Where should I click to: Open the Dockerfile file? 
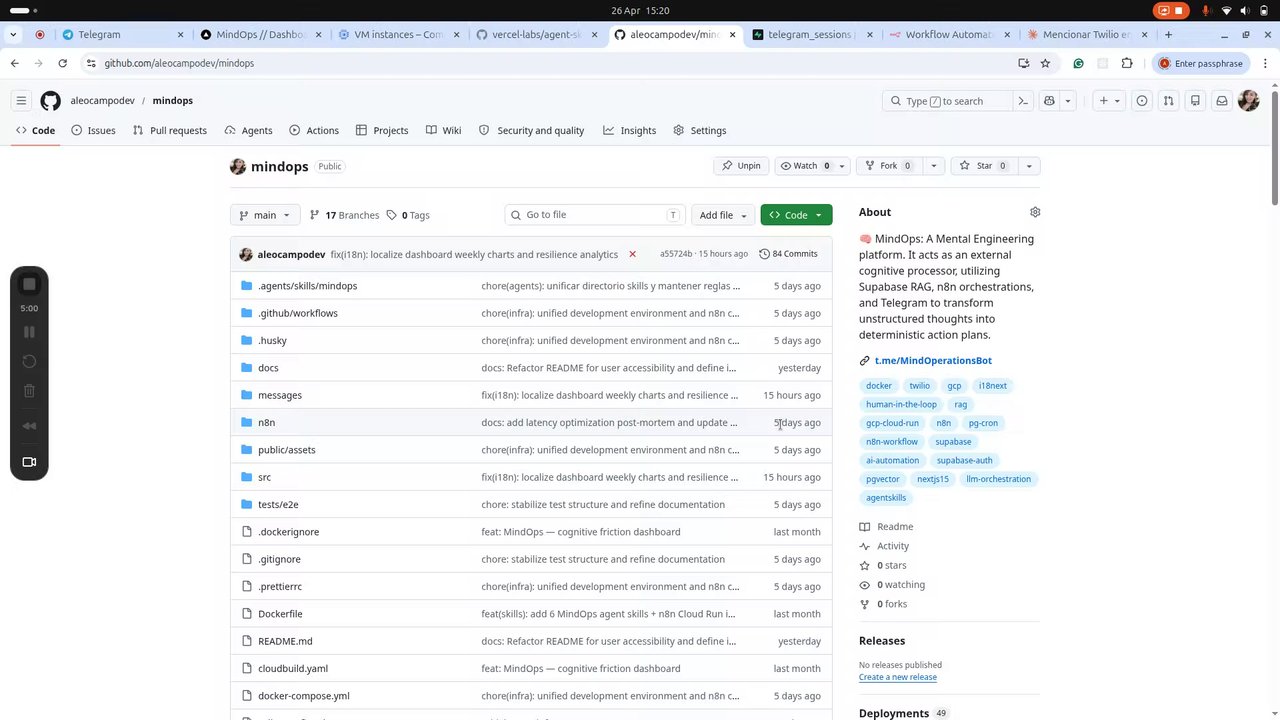tap(280, 614)
